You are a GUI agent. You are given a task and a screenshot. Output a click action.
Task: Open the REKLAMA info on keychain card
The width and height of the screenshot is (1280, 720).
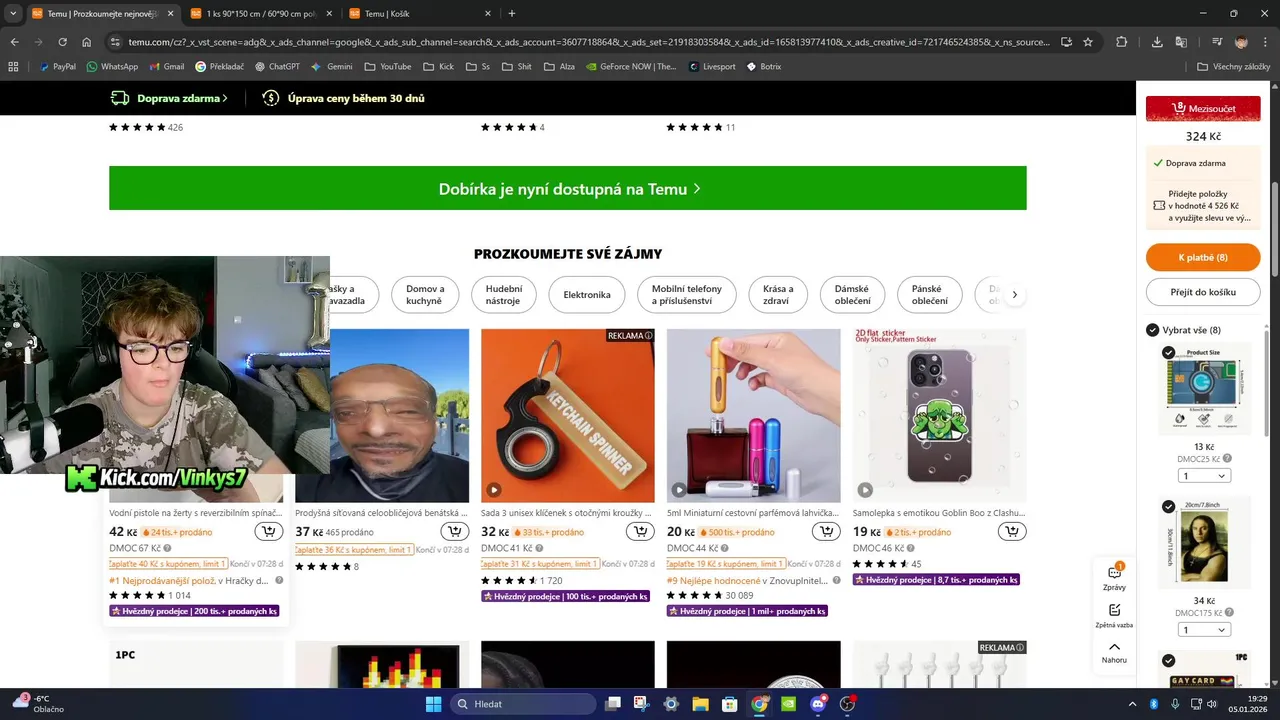[x=648, y=336]
